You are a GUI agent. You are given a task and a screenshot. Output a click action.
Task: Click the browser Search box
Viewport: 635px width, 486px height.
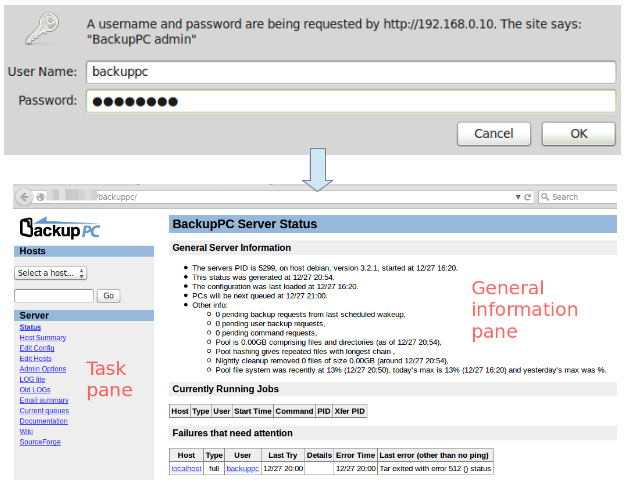point(578,197)
